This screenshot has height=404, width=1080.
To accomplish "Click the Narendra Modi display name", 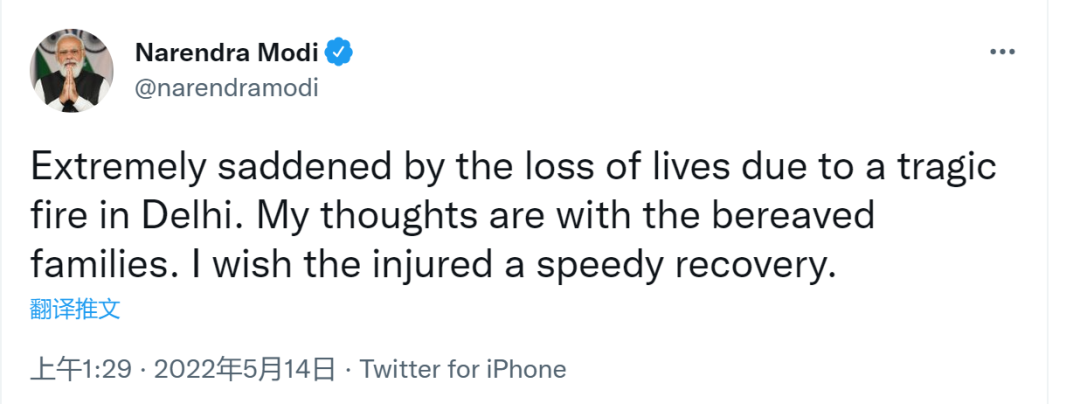I will pos(229,51).
